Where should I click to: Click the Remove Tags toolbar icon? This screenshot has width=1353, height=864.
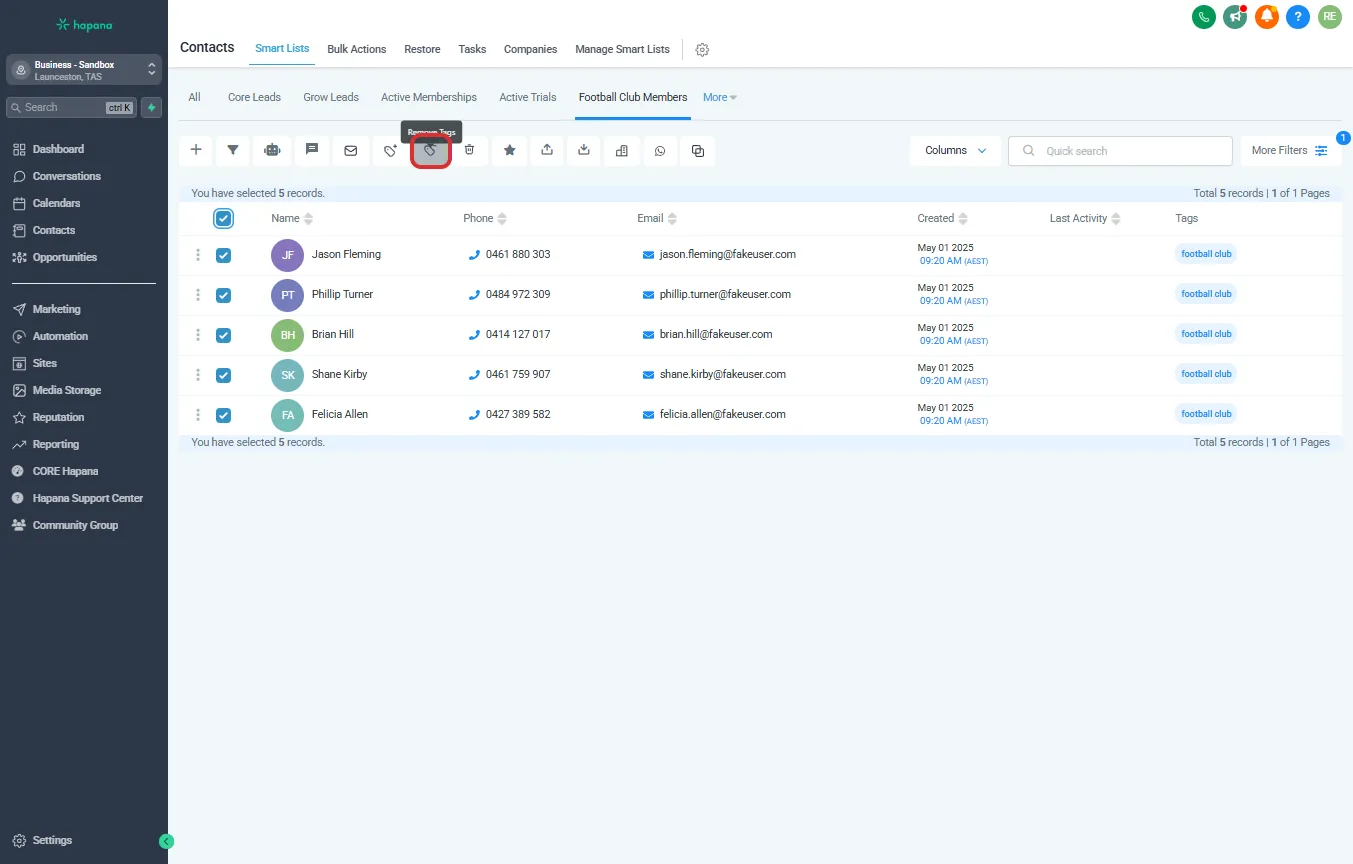click(x=431, y=151)
